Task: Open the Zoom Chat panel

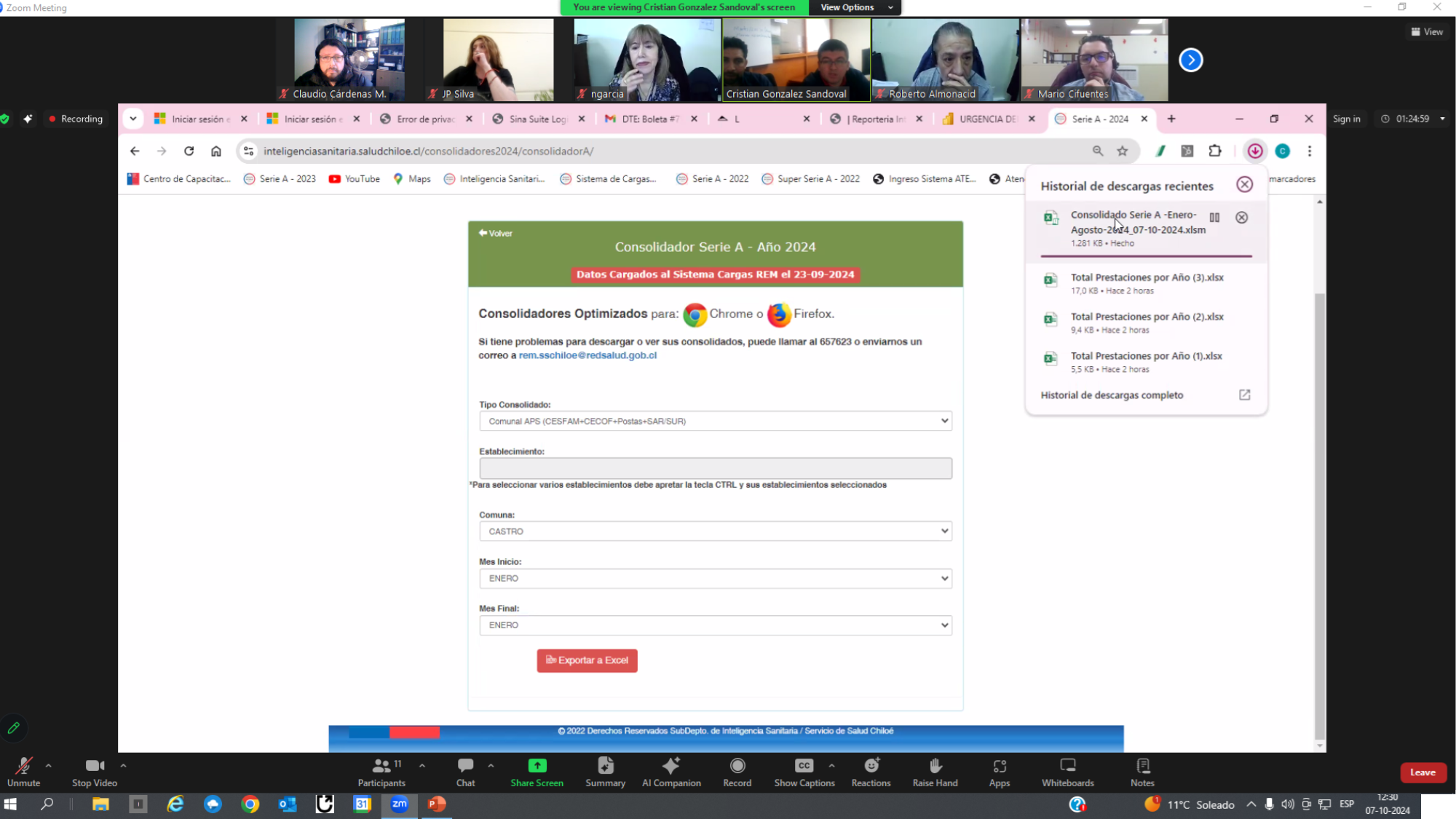Action: coord(465,772)
